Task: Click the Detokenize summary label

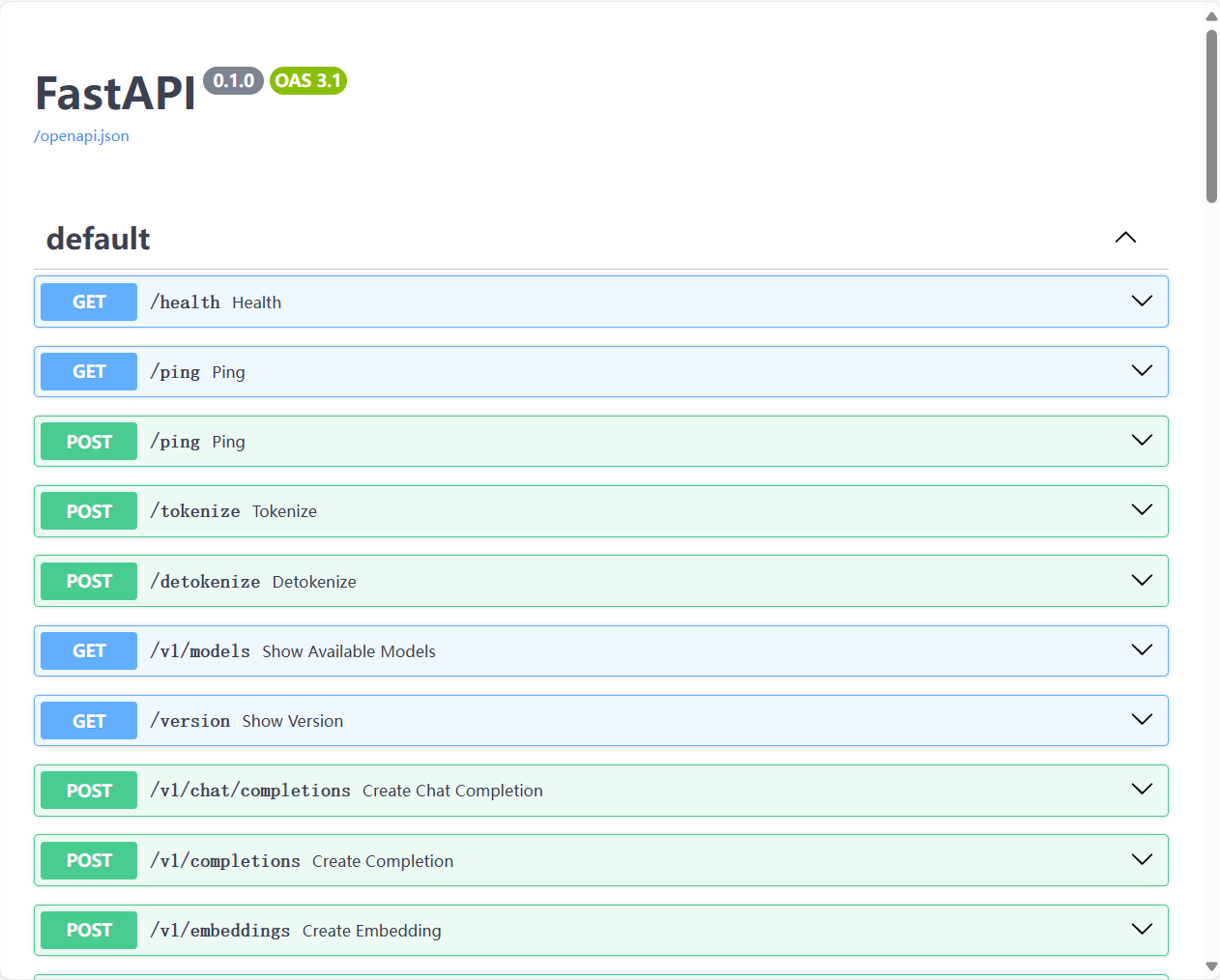Action: [x=314, y=582]
